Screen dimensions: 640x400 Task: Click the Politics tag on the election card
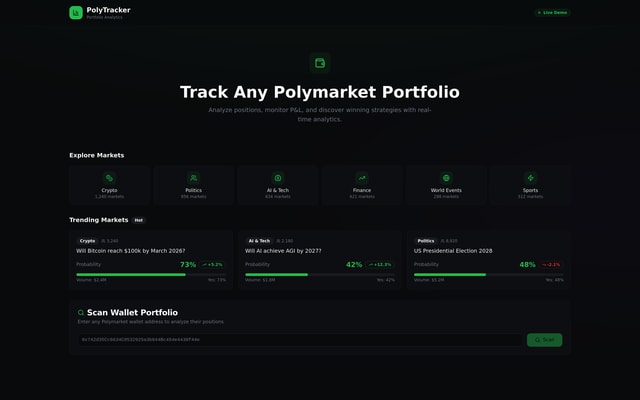coord(426,241)
